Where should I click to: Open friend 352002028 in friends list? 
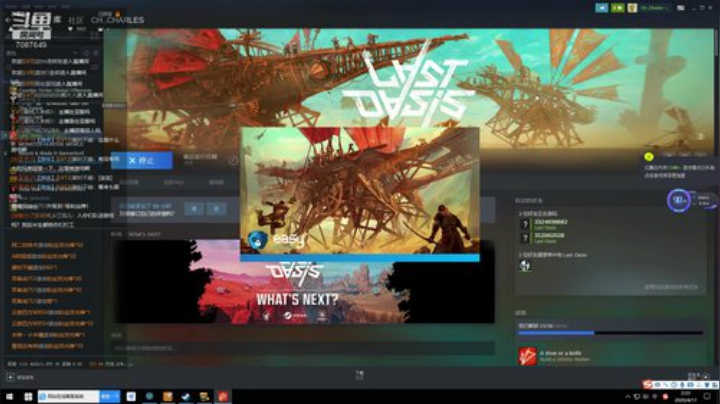pos(549,236)
